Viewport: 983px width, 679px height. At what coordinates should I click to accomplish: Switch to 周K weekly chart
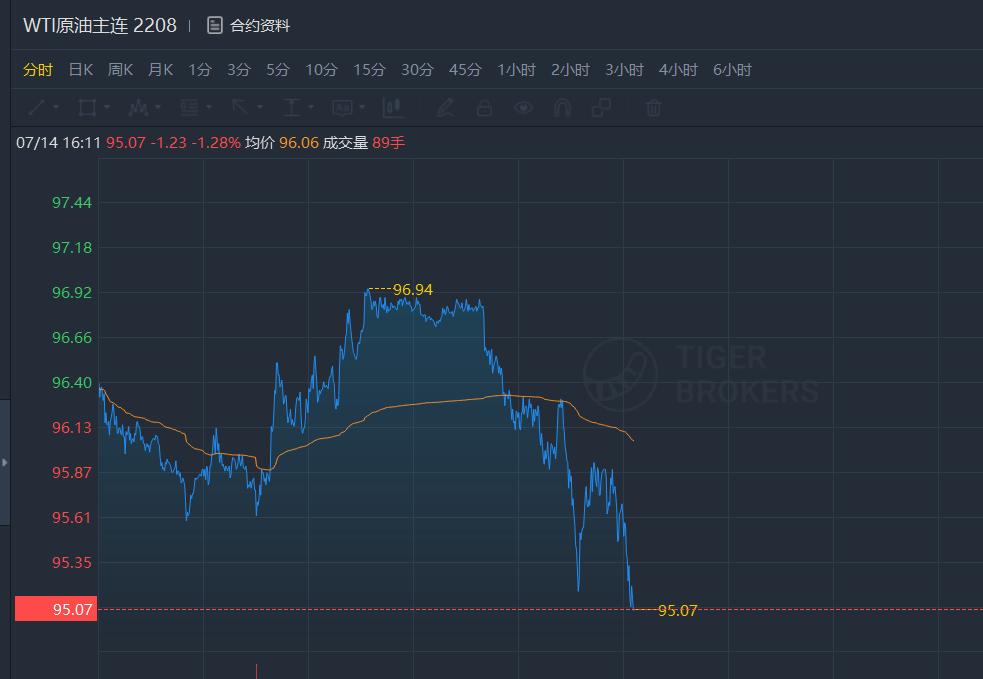point(120,70)
